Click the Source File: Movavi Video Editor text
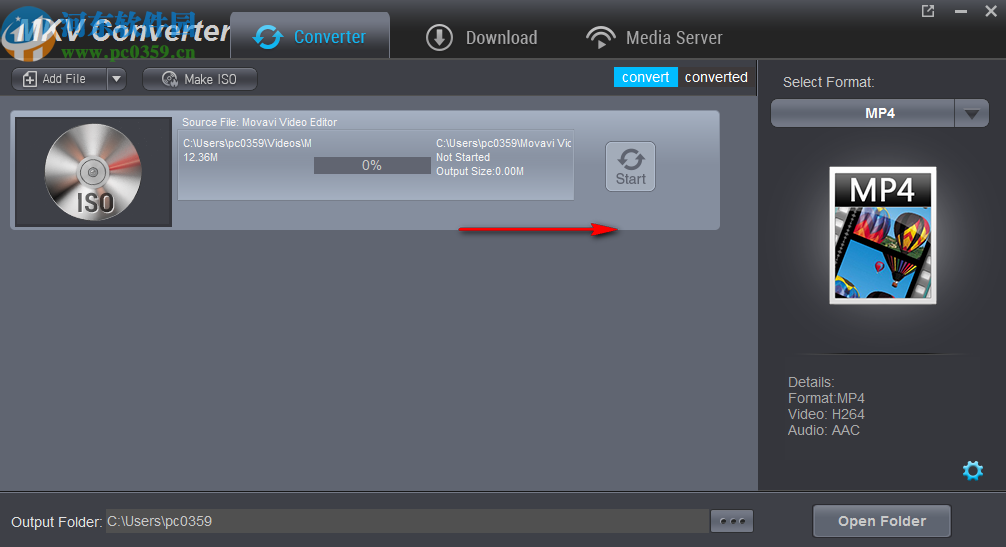Screen dimensions: 1006x547 [x=259, y=122]
